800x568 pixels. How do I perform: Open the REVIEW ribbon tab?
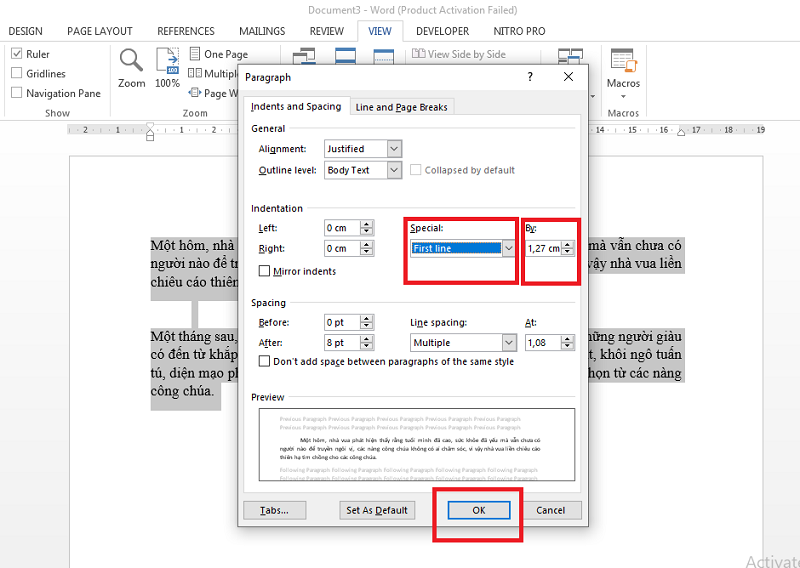327,31
